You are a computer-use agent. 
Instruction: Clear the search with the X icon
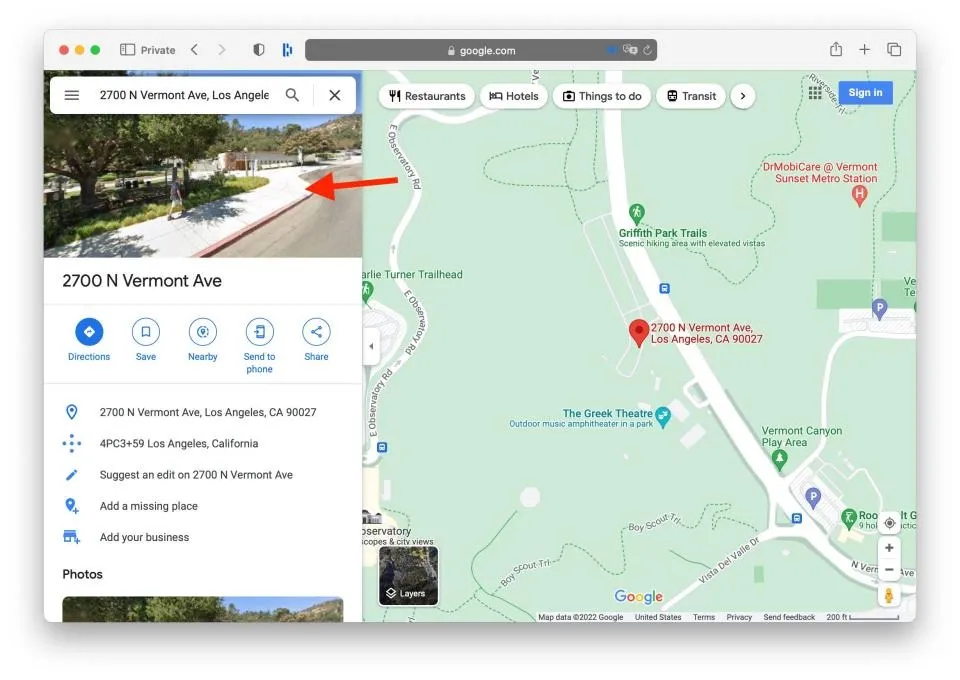click(335, 95)
